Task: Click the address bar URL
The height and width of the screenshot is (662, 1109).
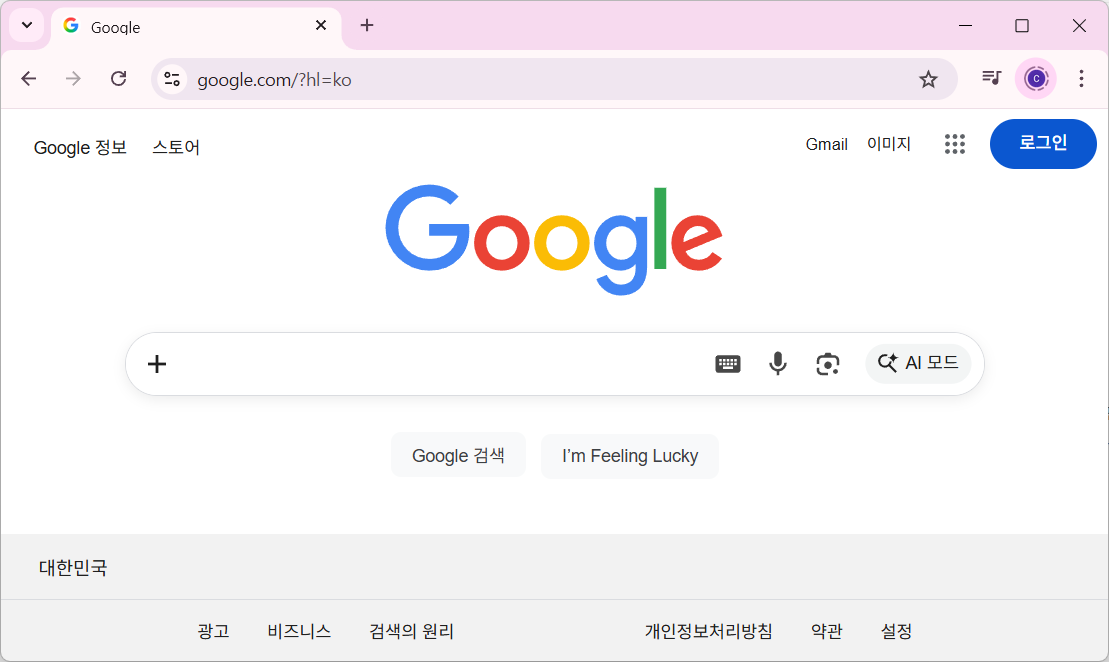Action: [x=274, y=80]
